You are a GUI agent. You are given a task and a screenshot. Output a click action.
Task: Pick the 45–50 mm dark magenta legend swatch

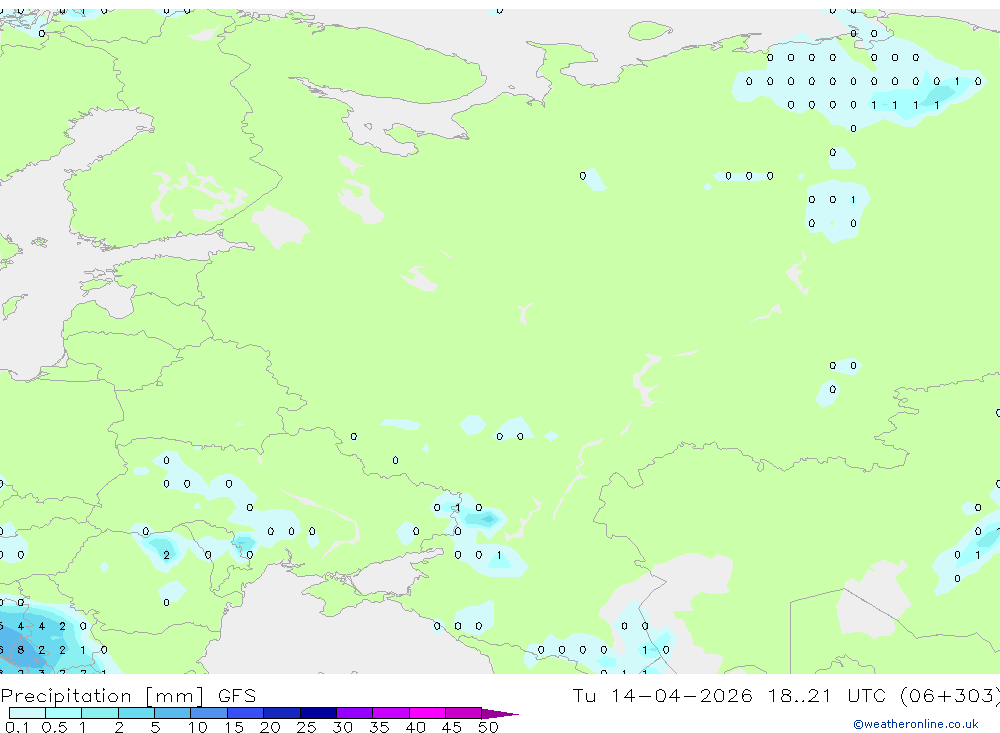point(464,713)
